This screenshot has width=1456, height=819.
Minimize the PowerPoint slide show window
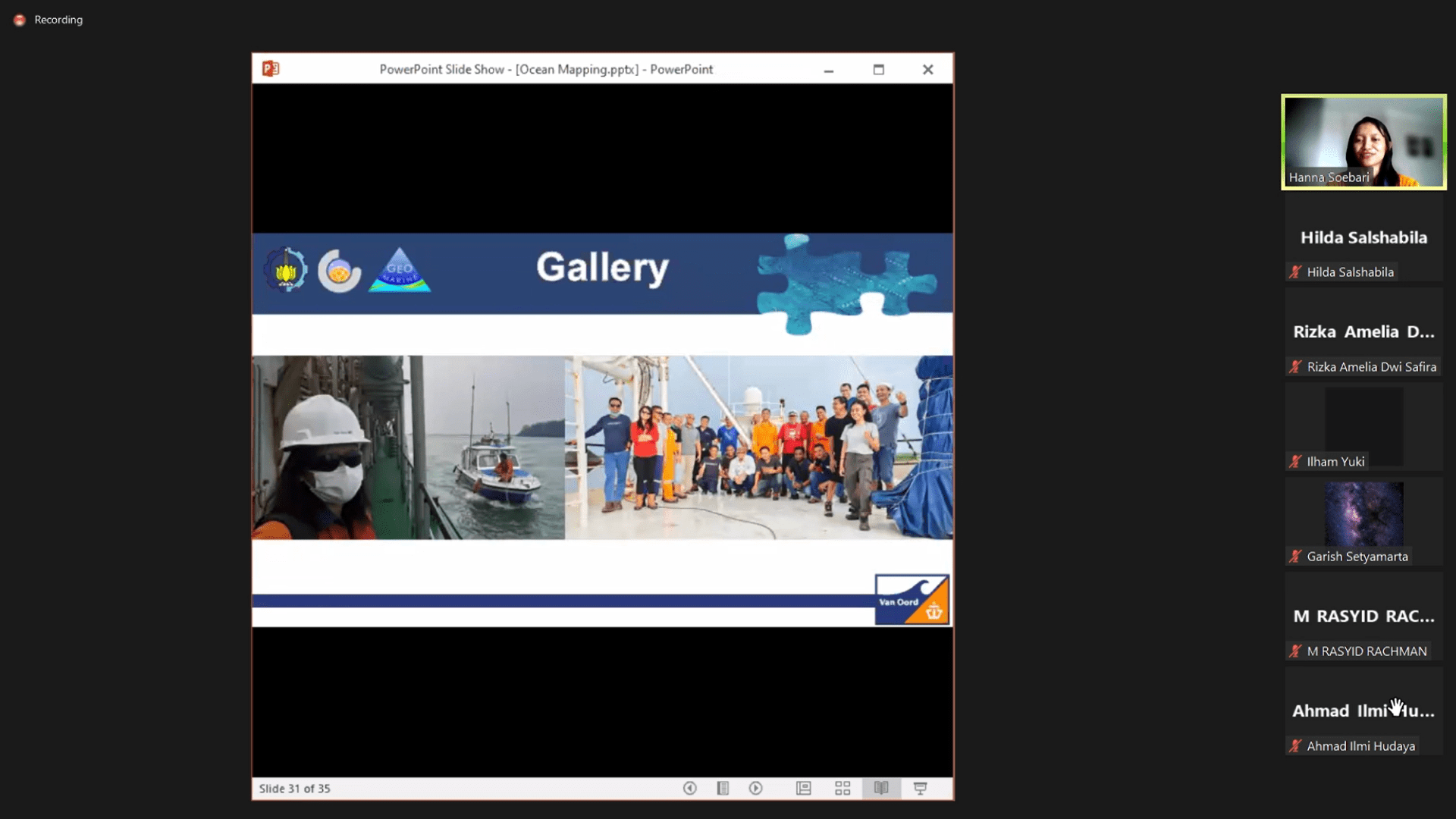coord(829,70)
